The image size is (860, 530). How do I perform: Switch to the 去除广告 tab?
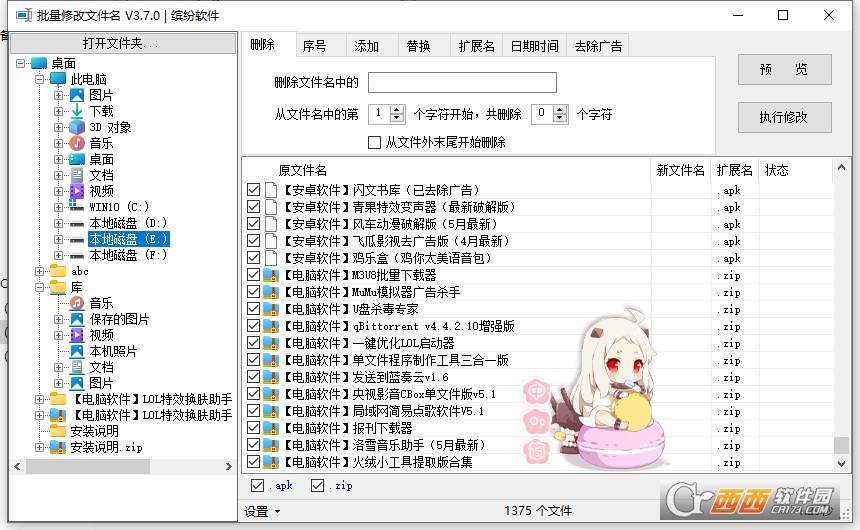point(598,46)
